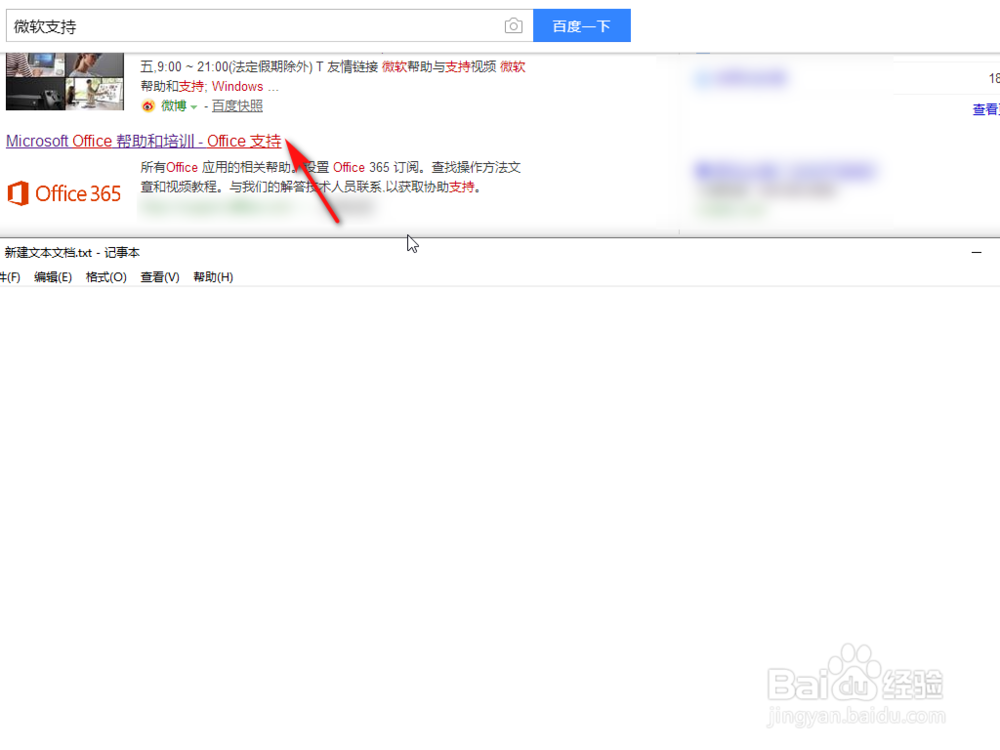Open the 百度快照 cached link
The image size is (1000, 750).
237,106
